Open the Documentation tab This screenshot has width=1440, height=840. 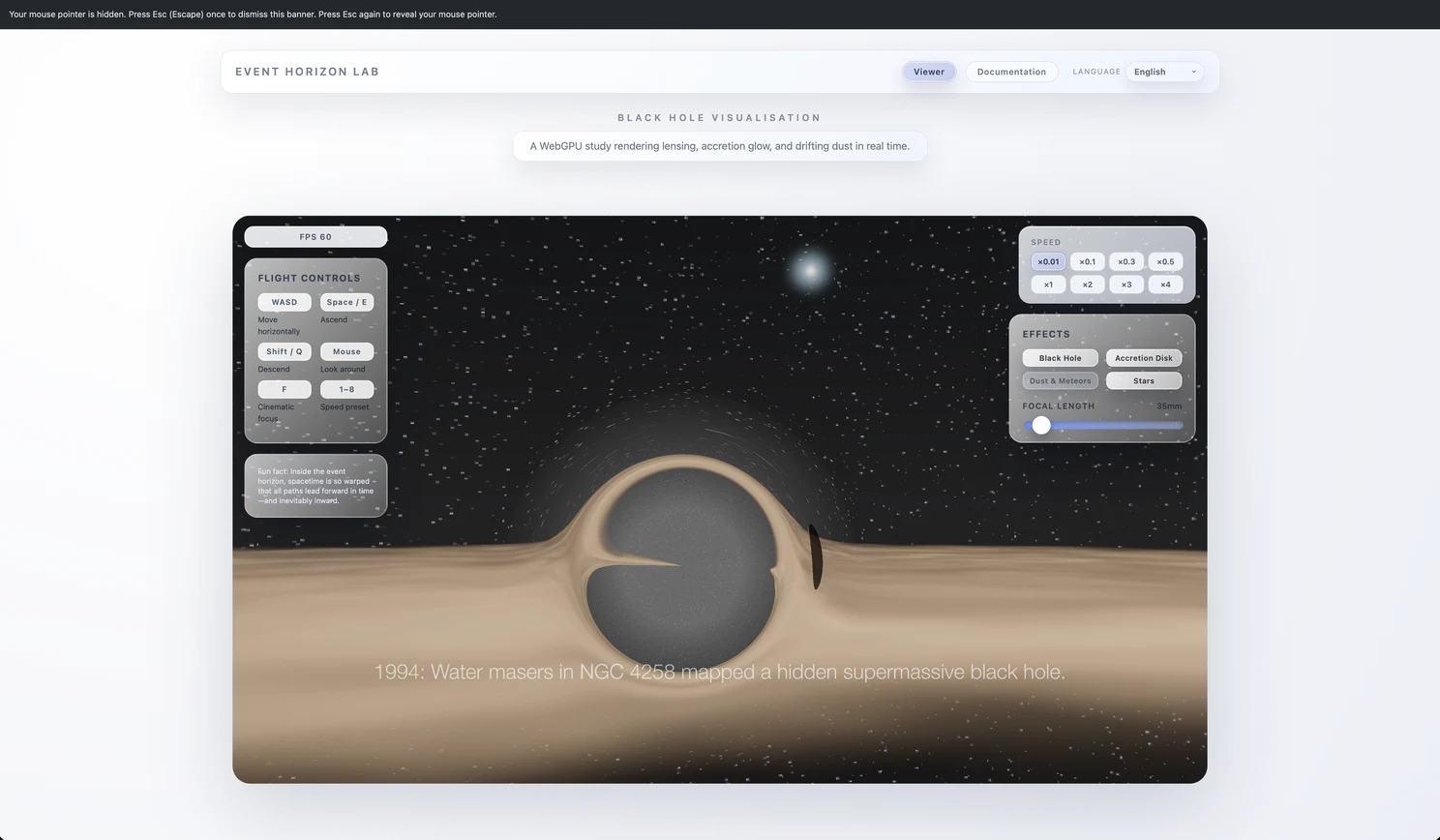[1011, 72]
